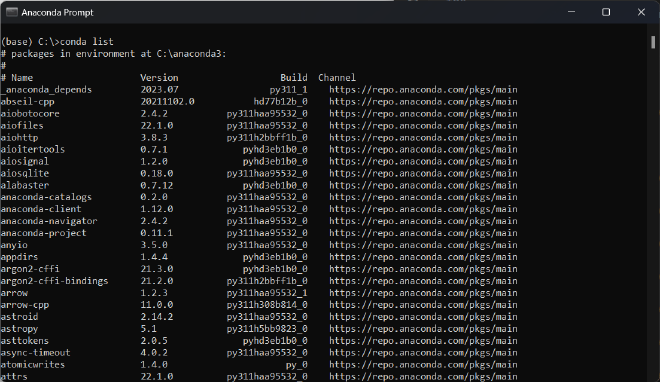Screen dimensions: 660x382
Task: Click package name 'anyio'
Action: (x=14, y=245)
